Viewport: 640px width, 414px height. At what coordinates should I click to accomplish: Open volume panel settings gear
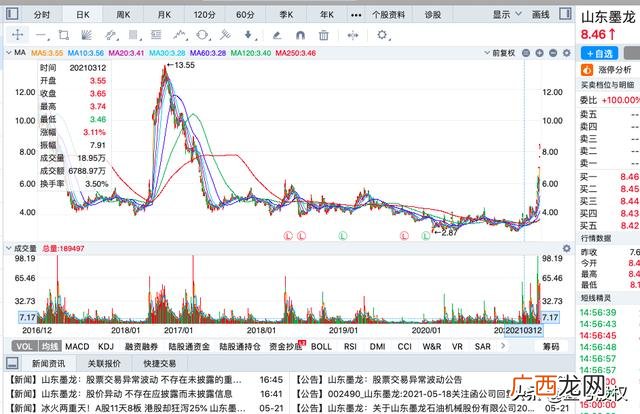(567, 248)
